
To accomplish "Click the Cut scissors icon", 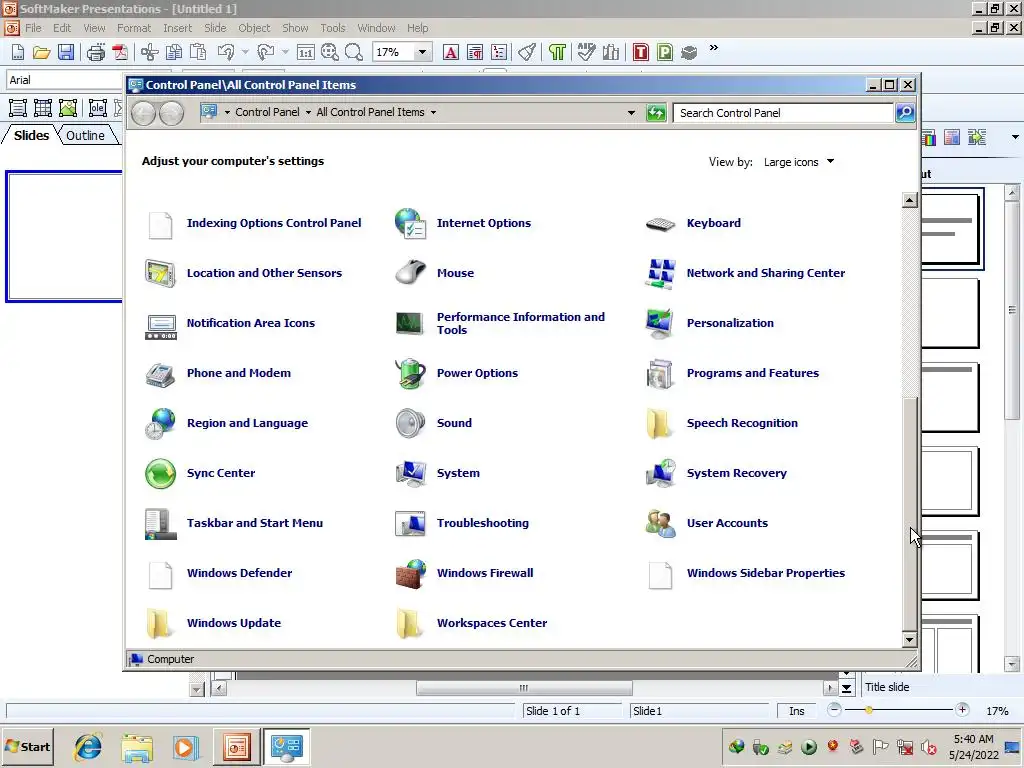I will 150,52.
